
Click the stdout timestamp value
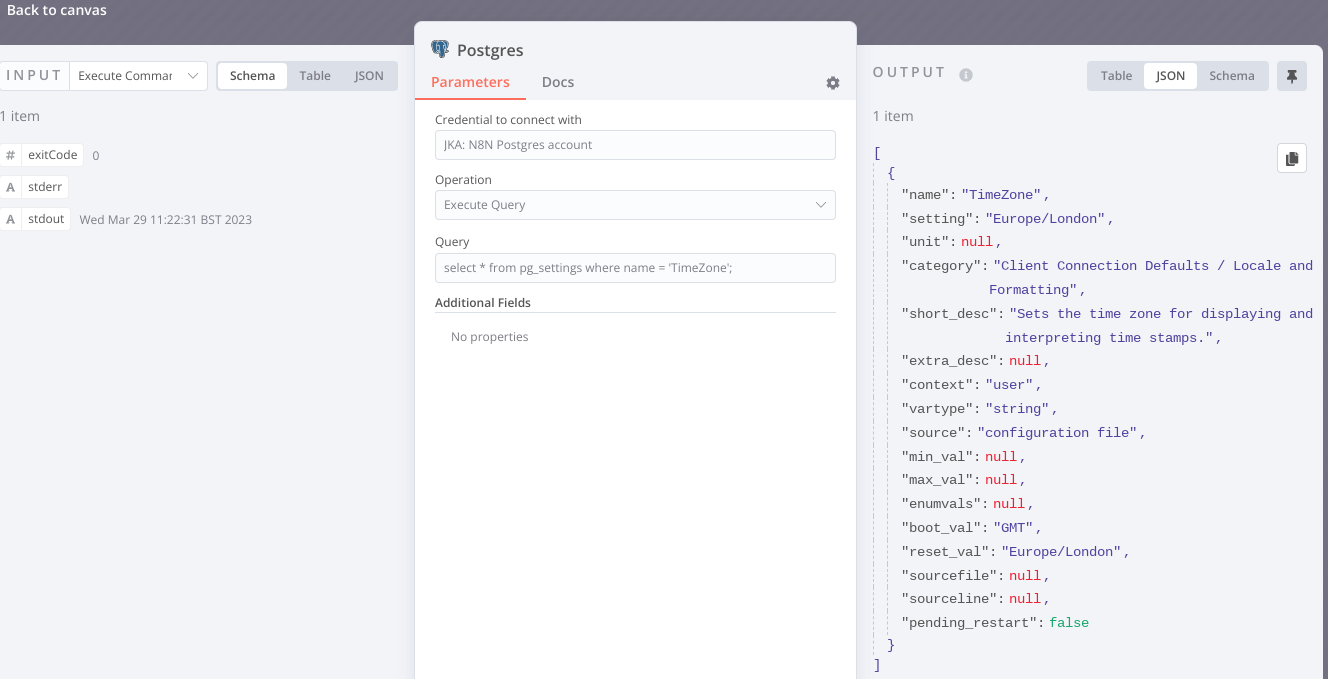166,220
